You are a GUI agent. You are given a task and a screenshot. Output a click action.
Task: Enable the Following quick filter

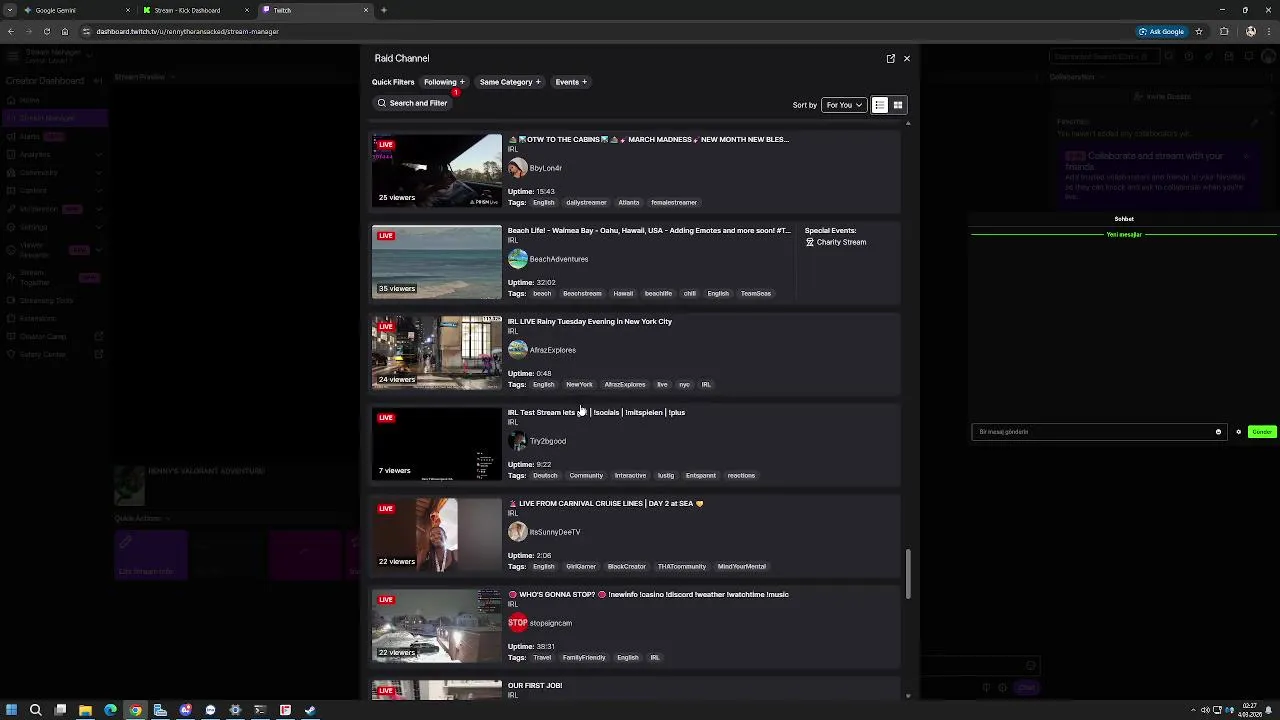(x=444, y=82)
